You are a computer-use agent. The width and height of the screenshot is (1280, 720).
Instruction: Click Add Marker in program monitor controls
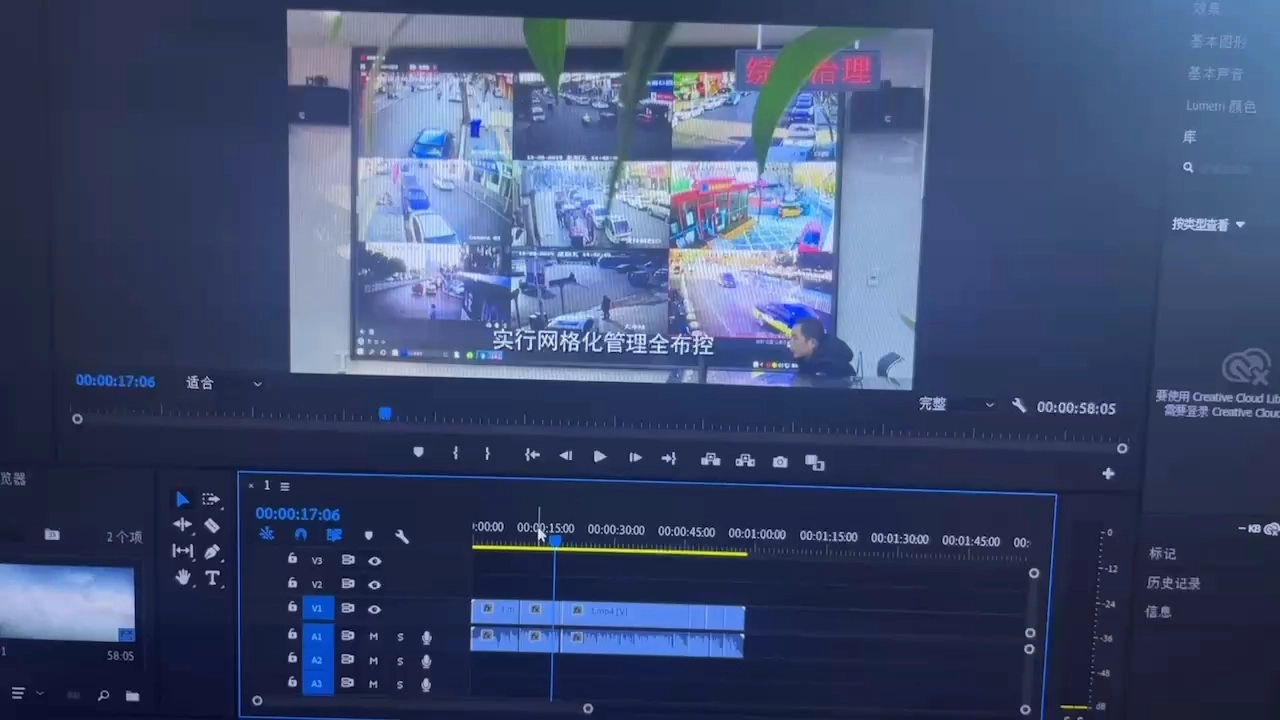(418, 452)
